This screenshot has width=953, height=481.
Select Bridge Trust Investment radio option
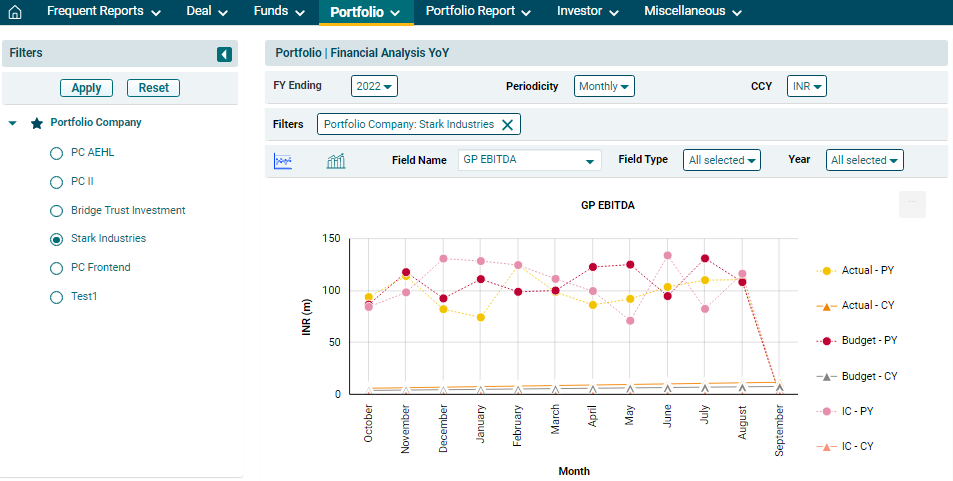coord(57,211)
